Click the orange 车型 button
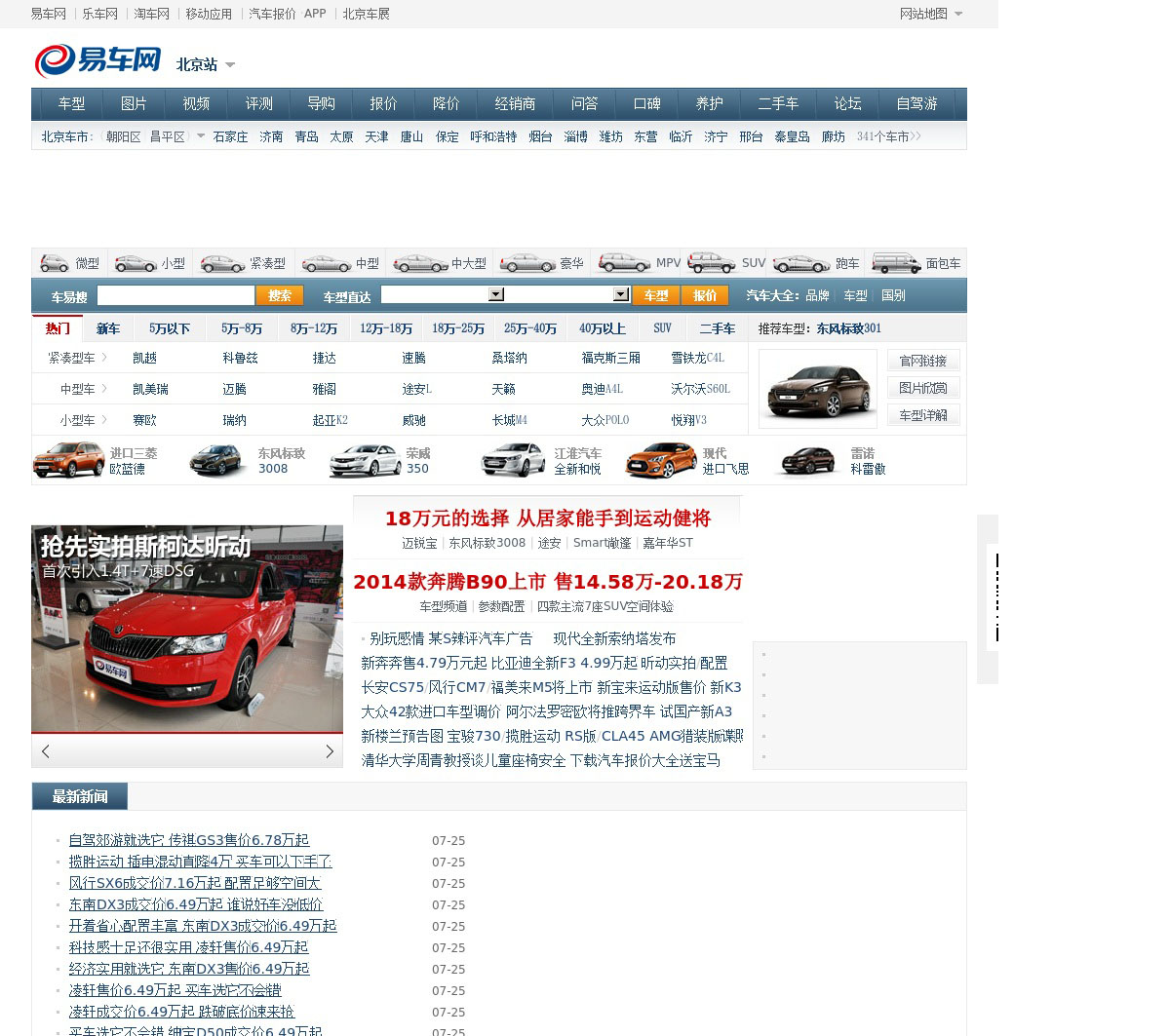This screenshot has width=1170, height=1036. pyautogui.click(x=656, y=295)
